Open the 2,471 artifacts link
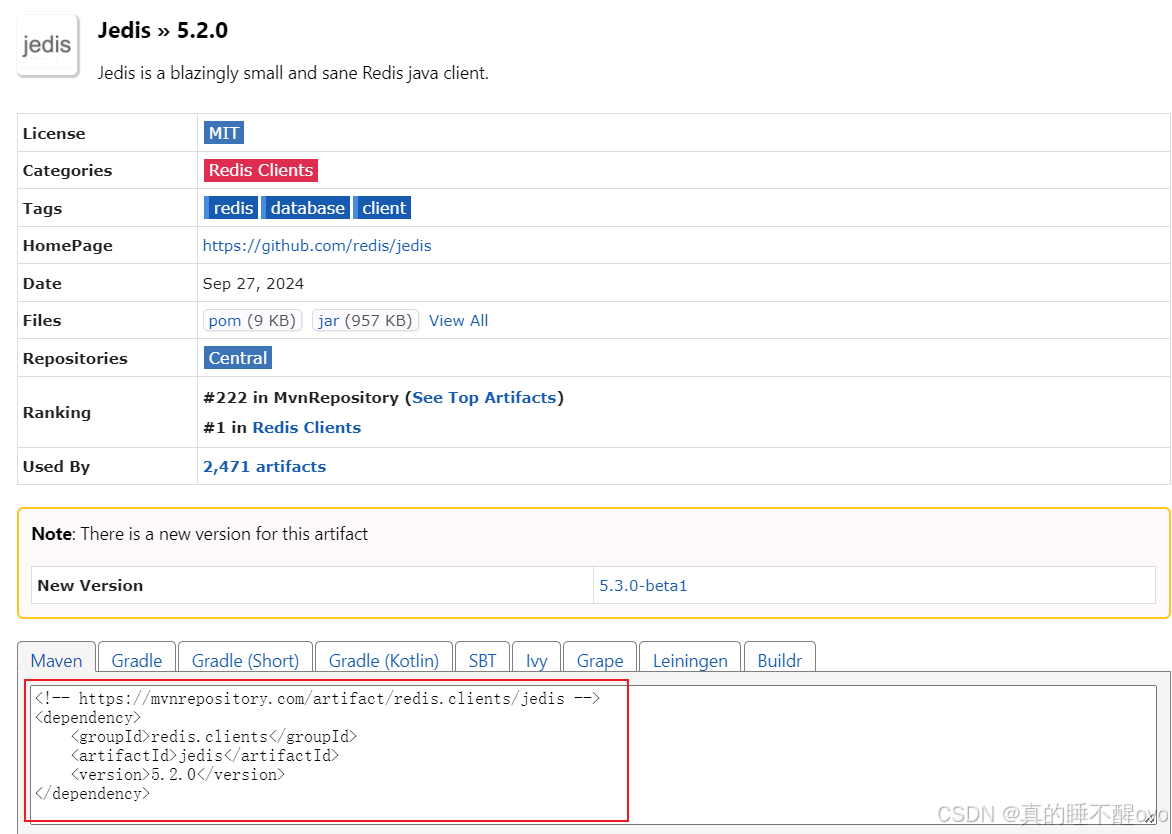Viewport: 1172px width, 834px height. 265,466
